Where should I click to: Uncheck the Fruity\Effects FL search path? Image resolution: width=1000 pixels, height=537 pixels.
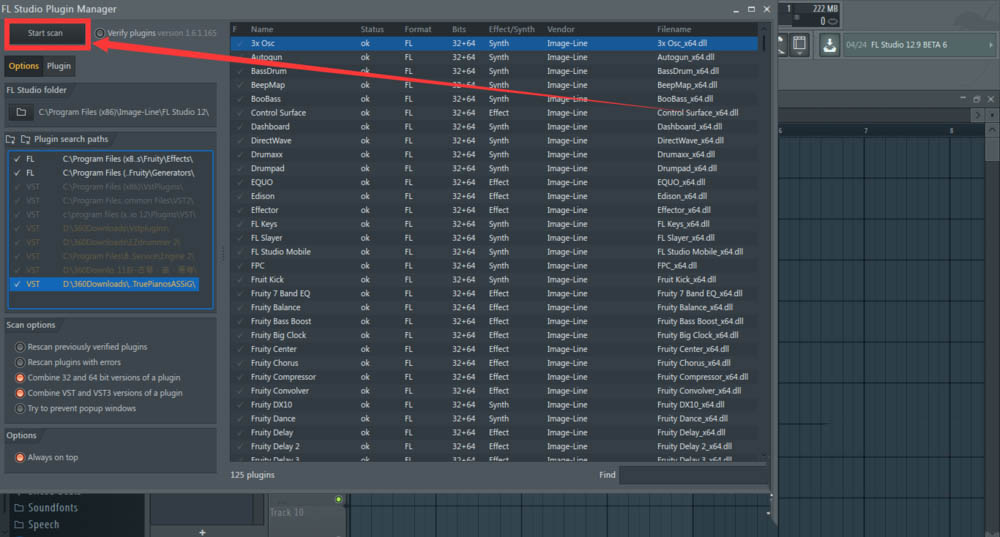coord(17,159)
